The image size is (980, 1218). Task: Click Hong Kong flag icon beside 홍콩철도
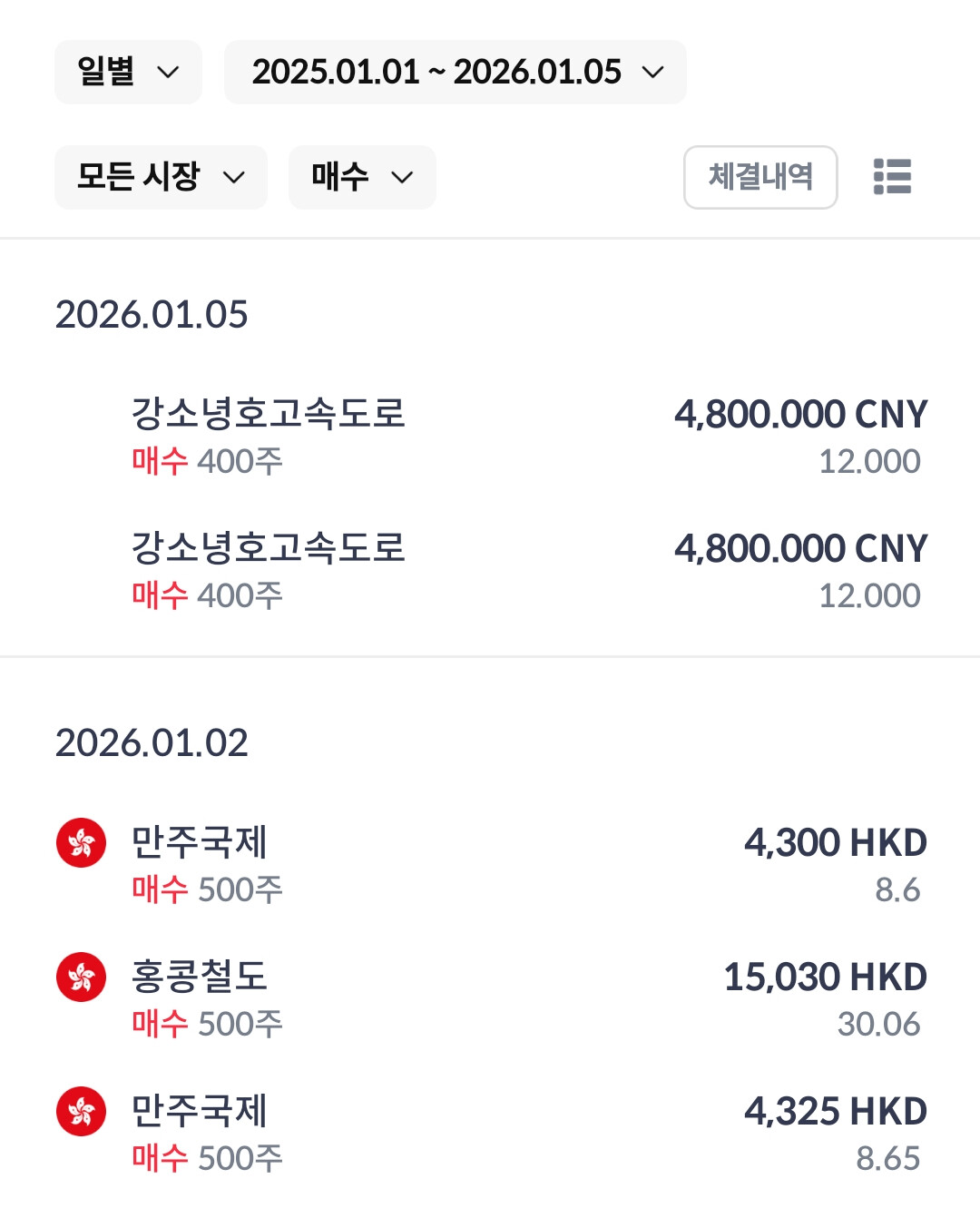82,977
